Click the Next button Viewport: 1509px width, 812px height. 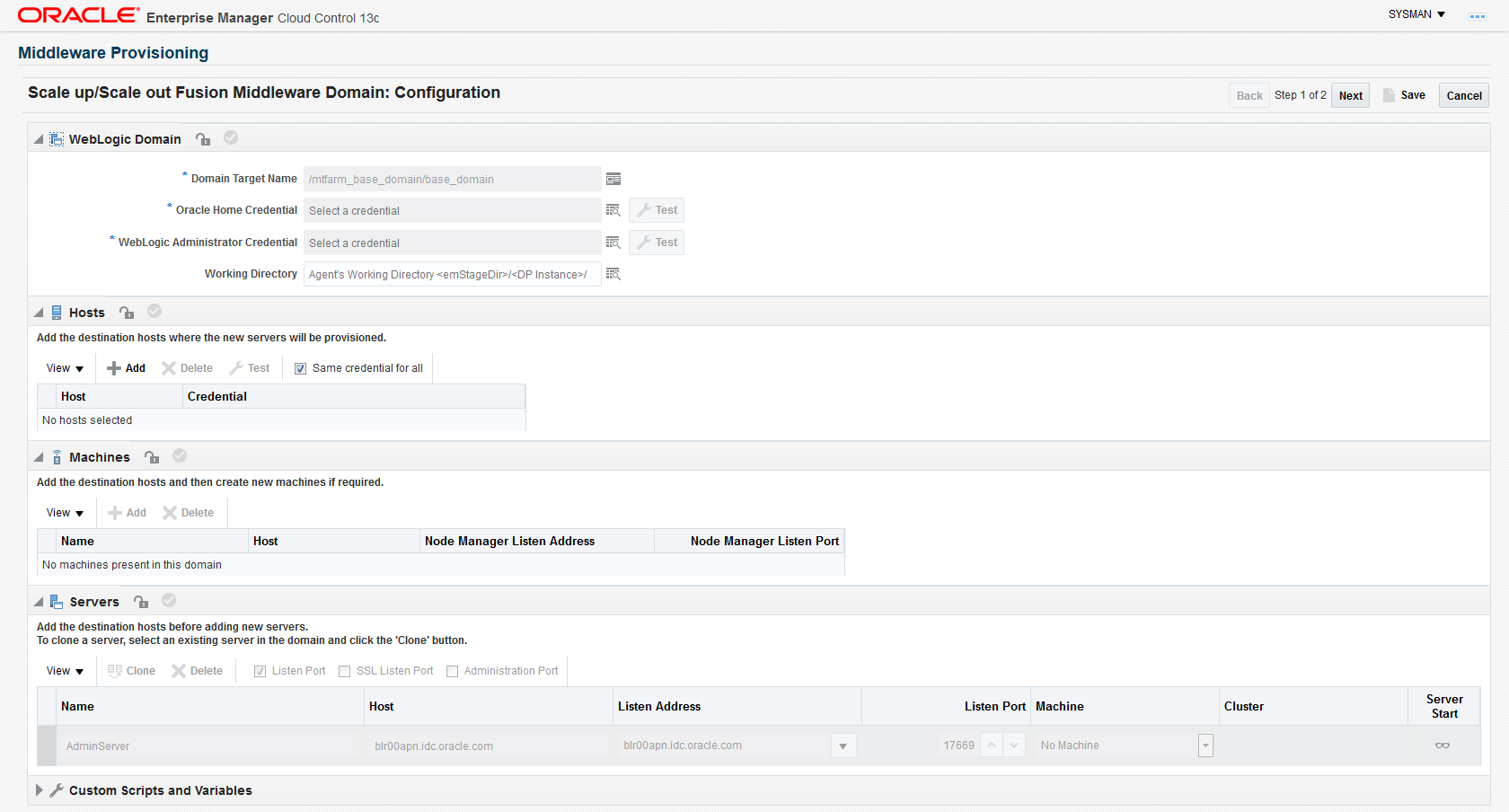click(1350, 95)
